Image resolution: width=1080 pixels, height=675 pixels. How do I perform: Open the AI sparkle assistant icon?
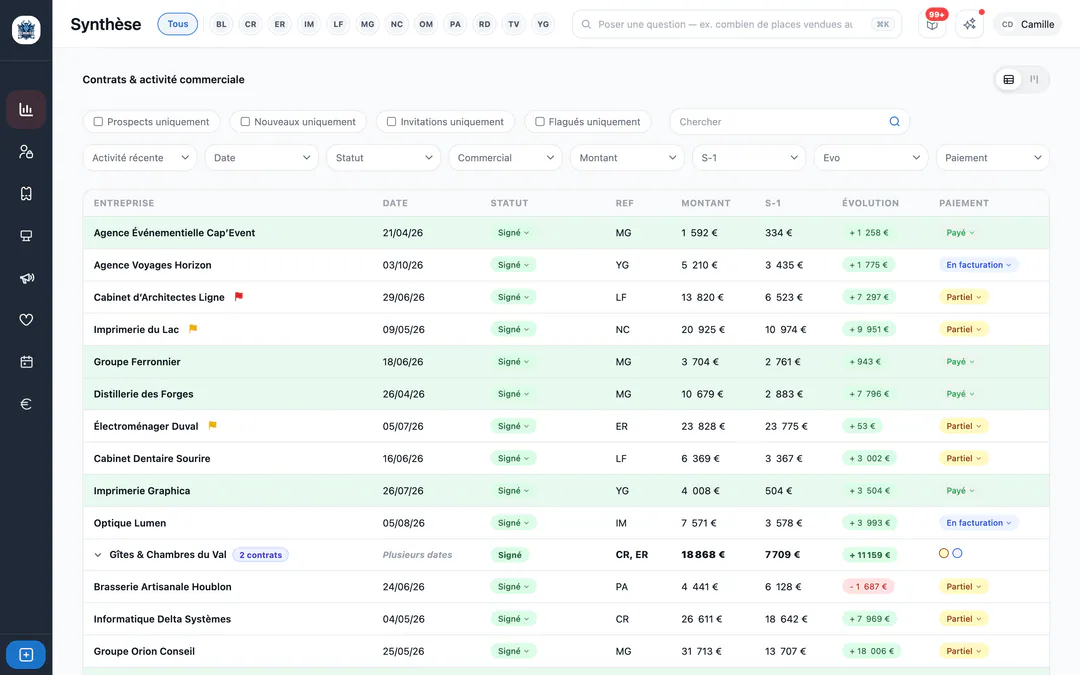tap(969, 24)
